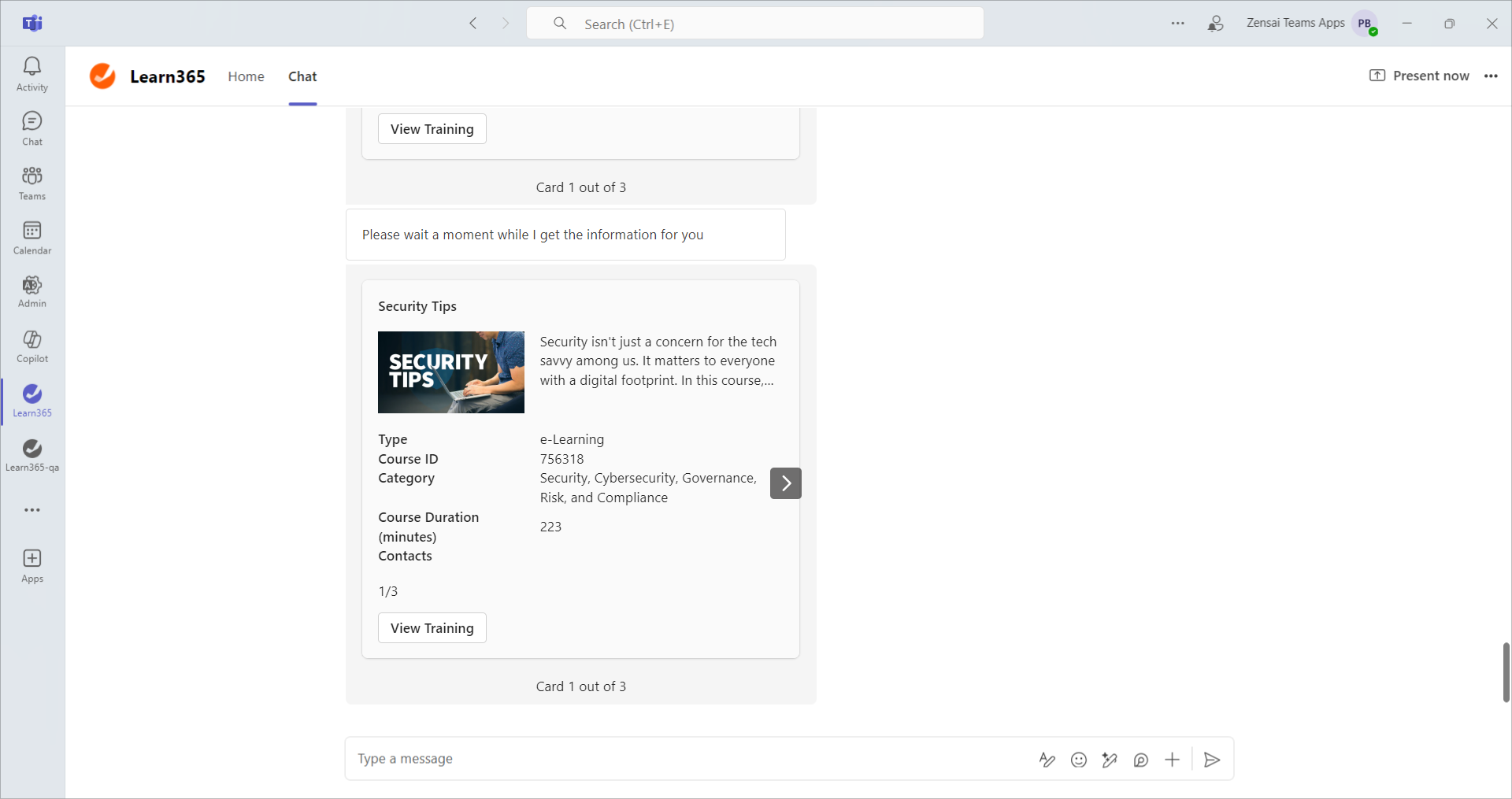
Task: Open Copilot from the sidebar
Action: (32, 346)
